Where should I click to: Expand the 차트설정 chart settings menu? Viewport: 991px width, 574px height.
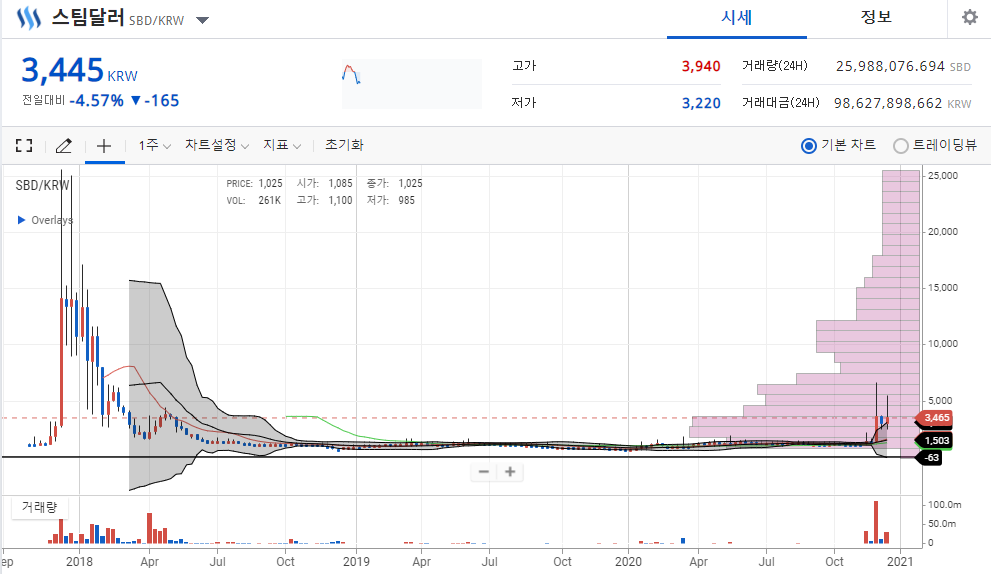click(217, 145)
